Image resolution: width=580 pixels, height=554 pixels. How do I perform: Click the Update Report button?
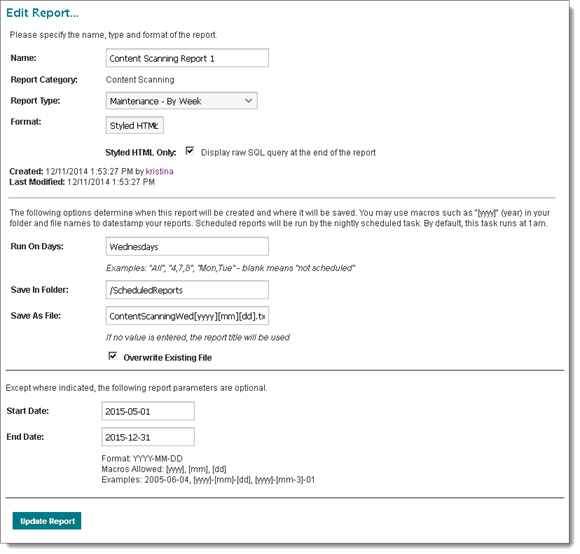tap(47, 521)
